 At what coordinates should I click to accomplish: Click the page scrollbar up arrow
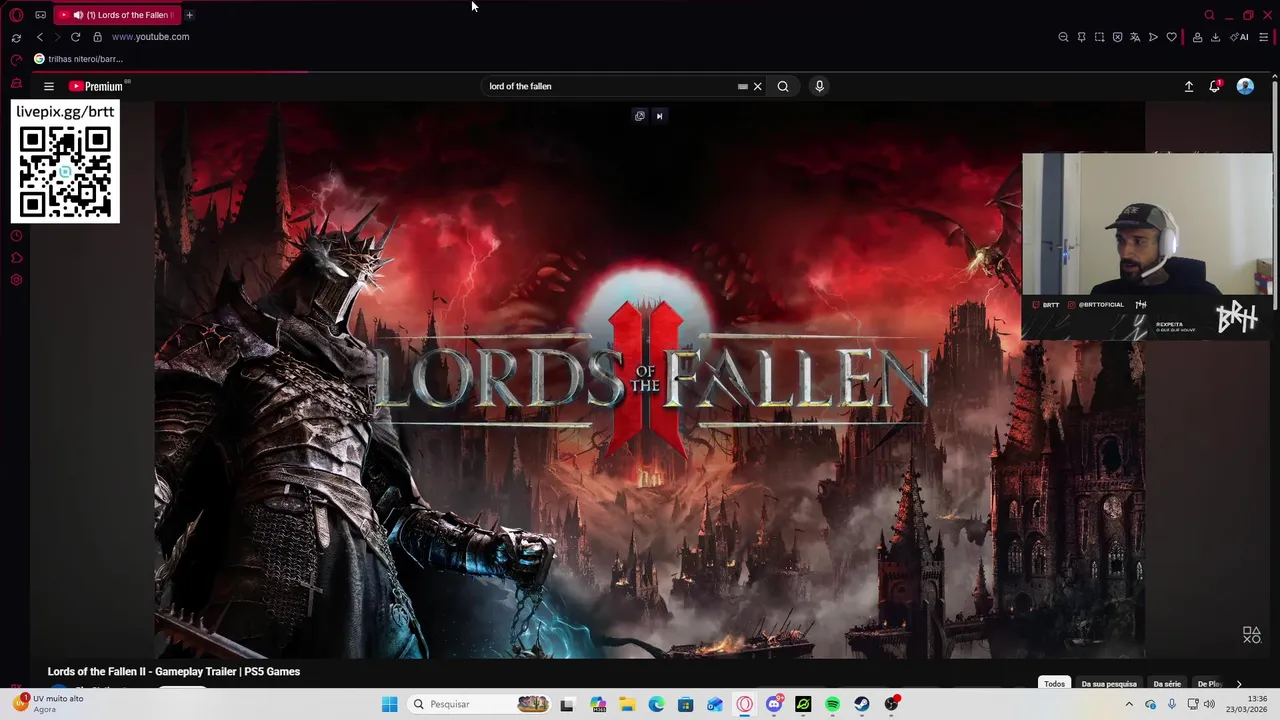click(1274, 75)
